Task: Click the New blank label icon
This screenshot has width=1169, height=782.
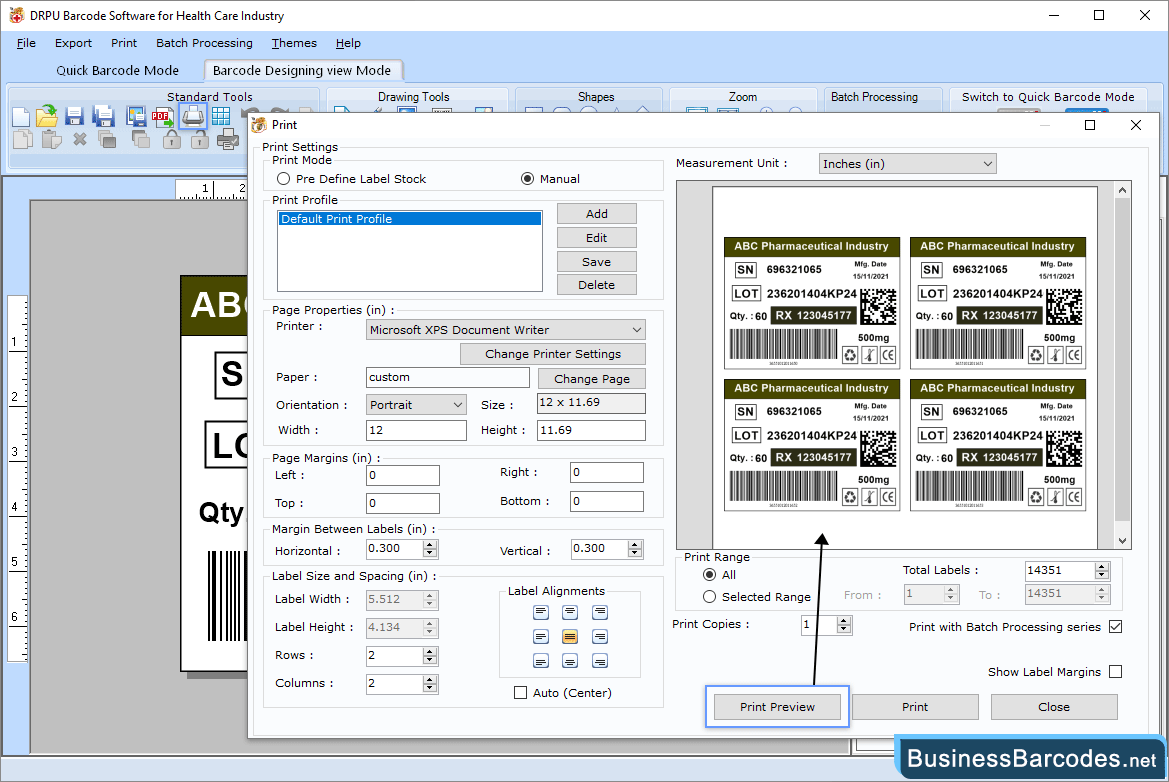Action: click(22, 117)
